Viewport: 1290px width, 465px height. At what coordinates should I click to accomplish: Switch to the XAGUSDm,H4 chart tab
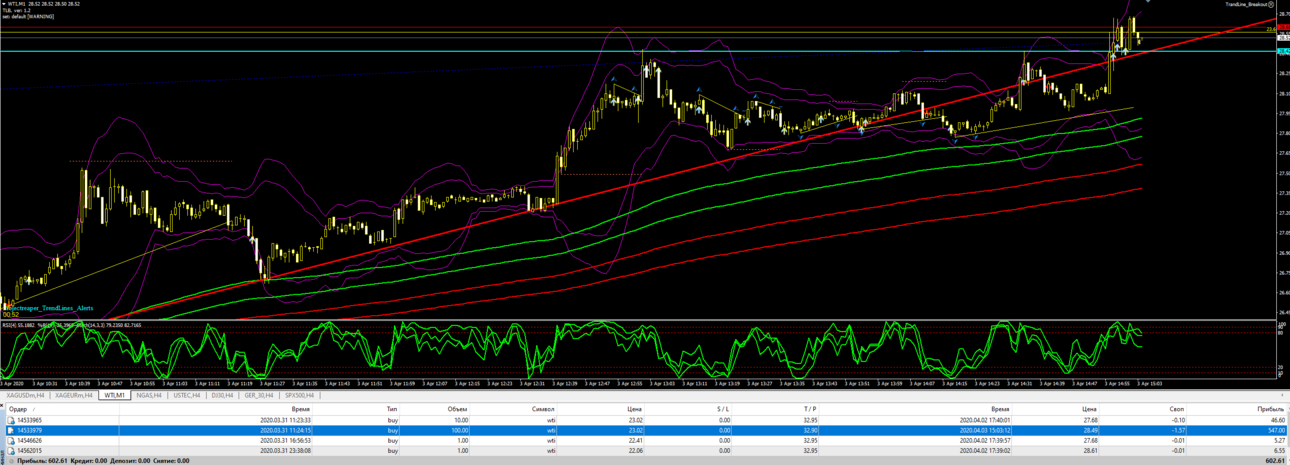click(25, 395)
